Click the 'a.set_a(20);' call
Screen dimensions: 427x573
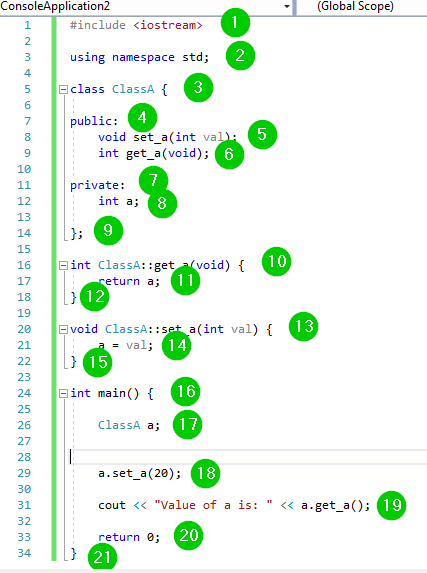tap(140, 473)
